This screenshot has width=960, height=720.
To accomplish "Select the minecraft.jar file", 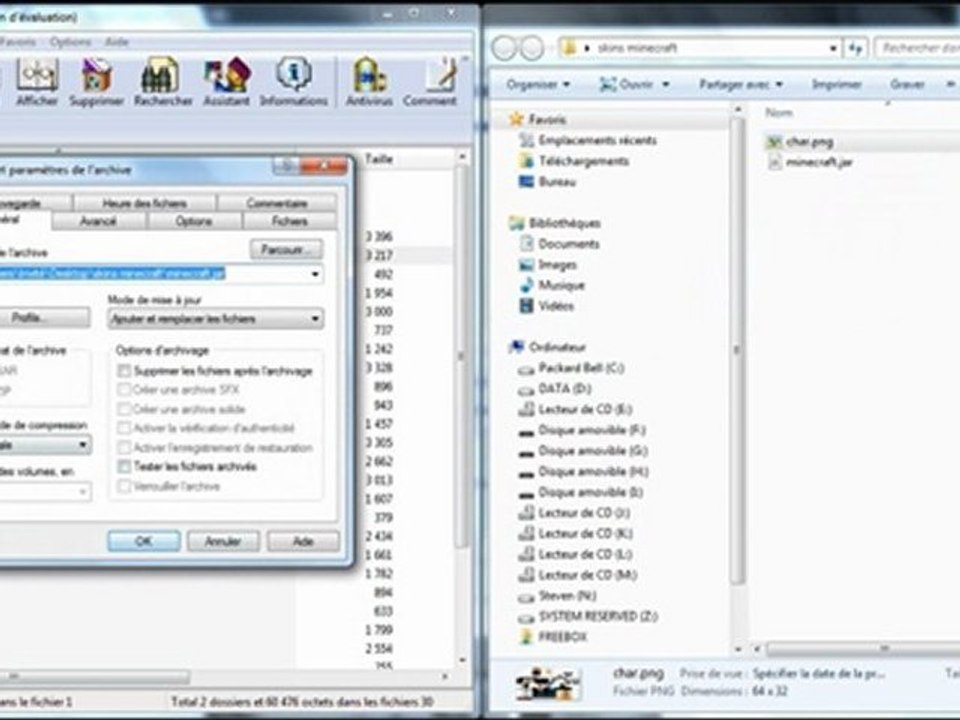I will 810,163.
